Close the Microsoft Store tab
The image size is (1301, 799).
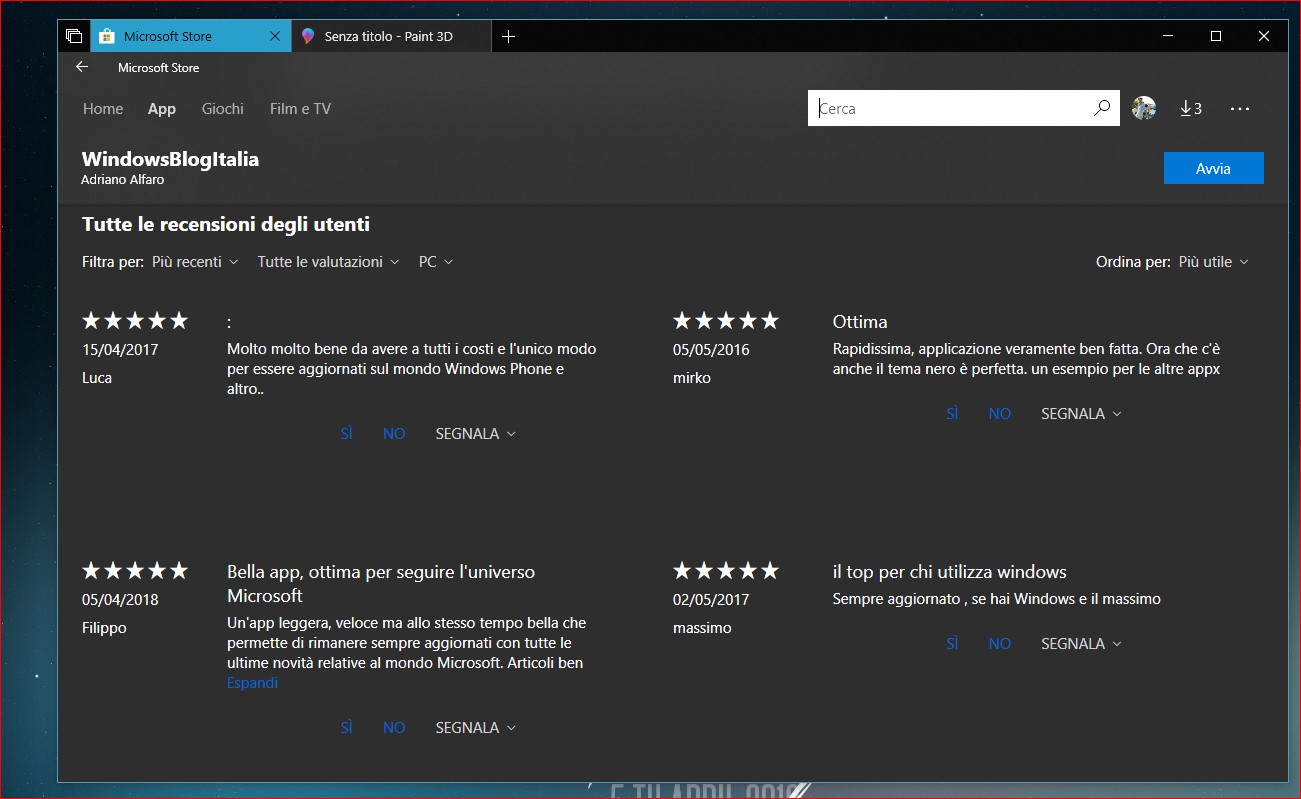click(275, 36)
